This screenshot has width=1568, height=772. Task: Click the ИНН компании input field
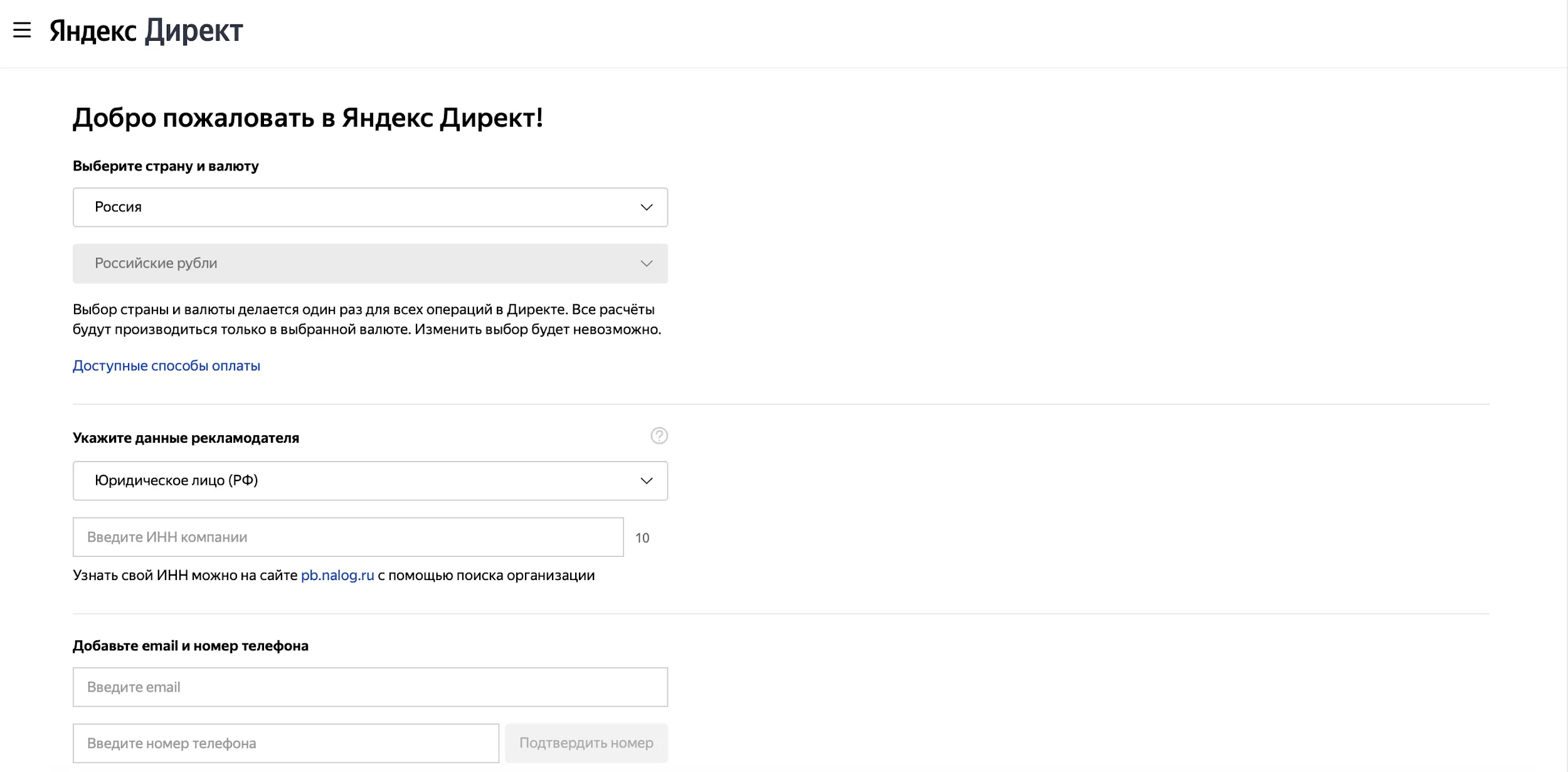tap(348, 537)
